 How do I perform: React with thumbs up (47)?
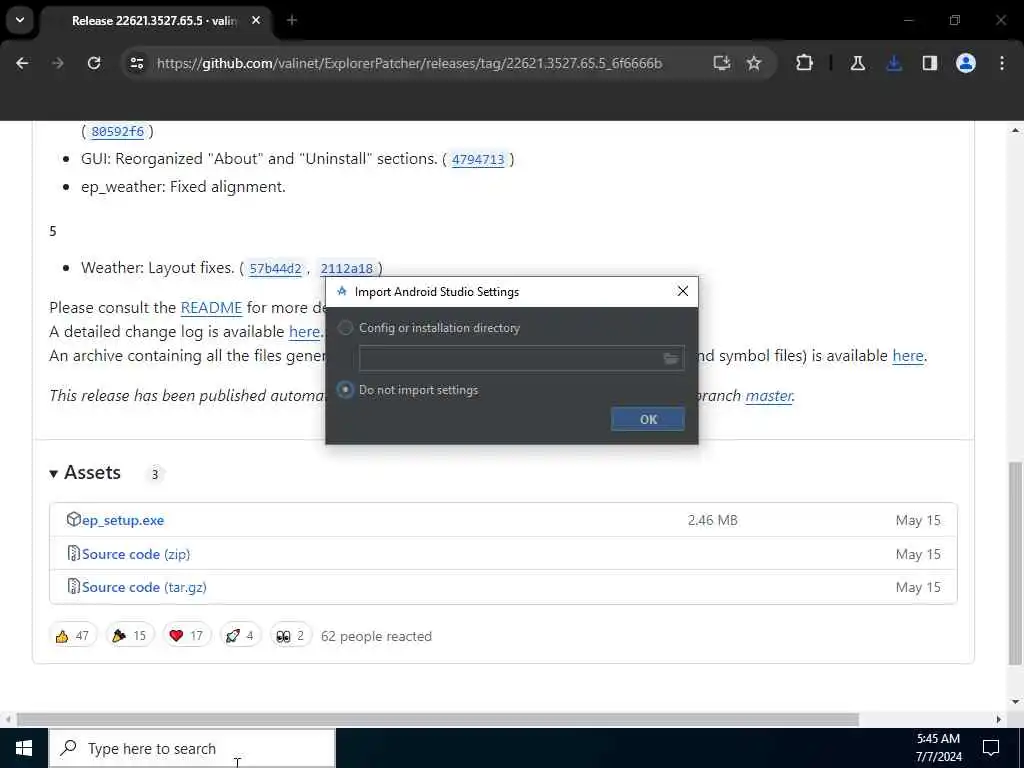tap(72, 635)
